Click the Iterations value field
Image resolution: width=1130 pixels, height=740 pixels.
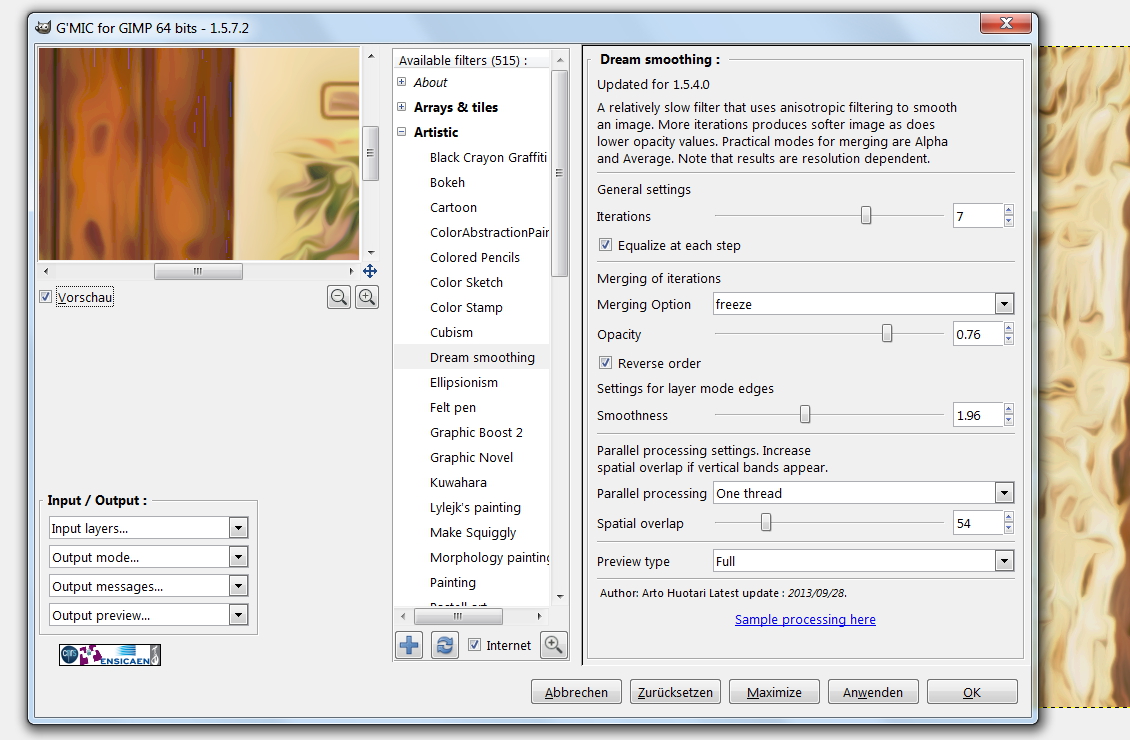977,216
